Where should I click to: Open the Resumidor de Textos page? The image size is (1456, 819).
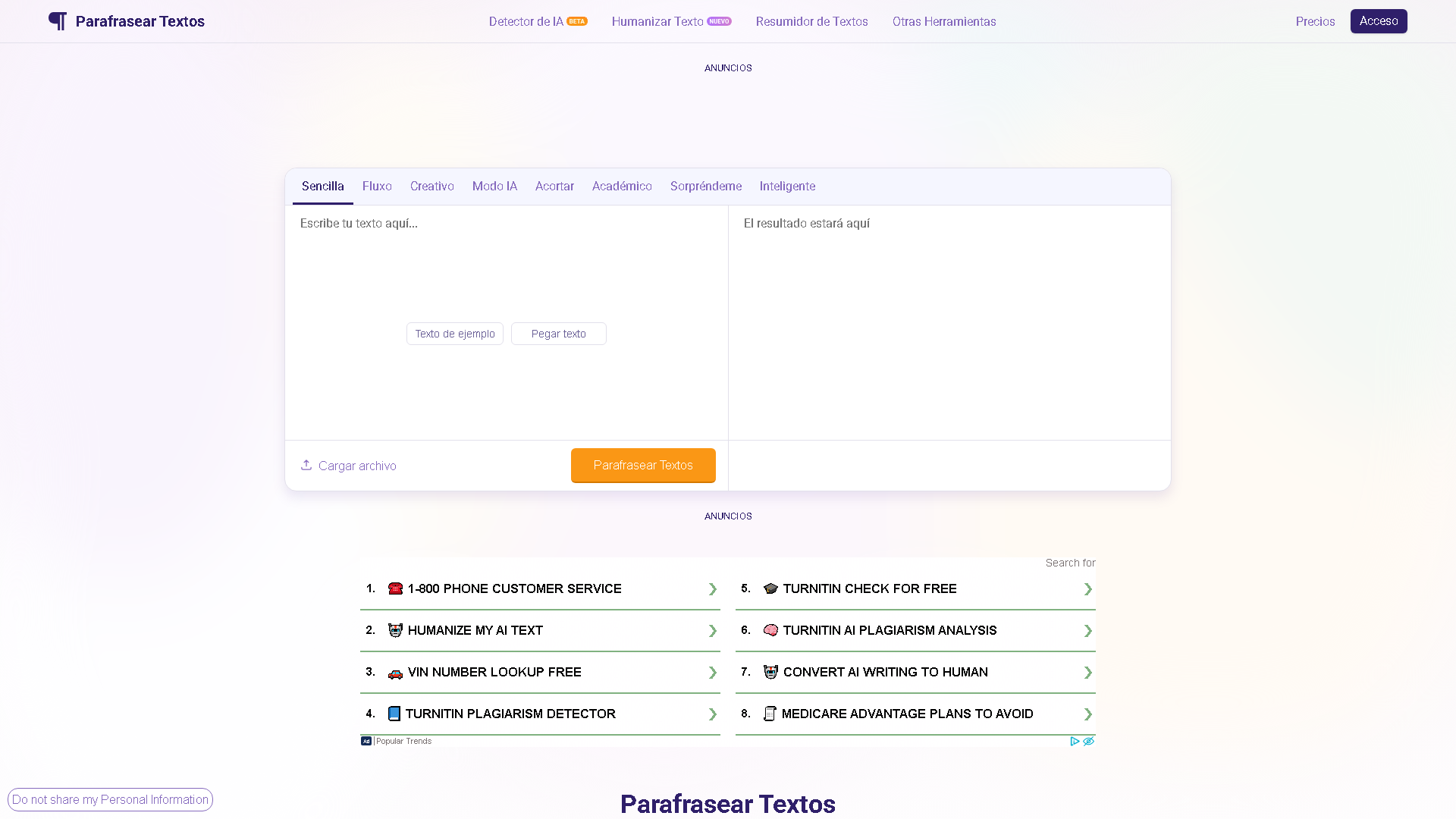(811, 21)
